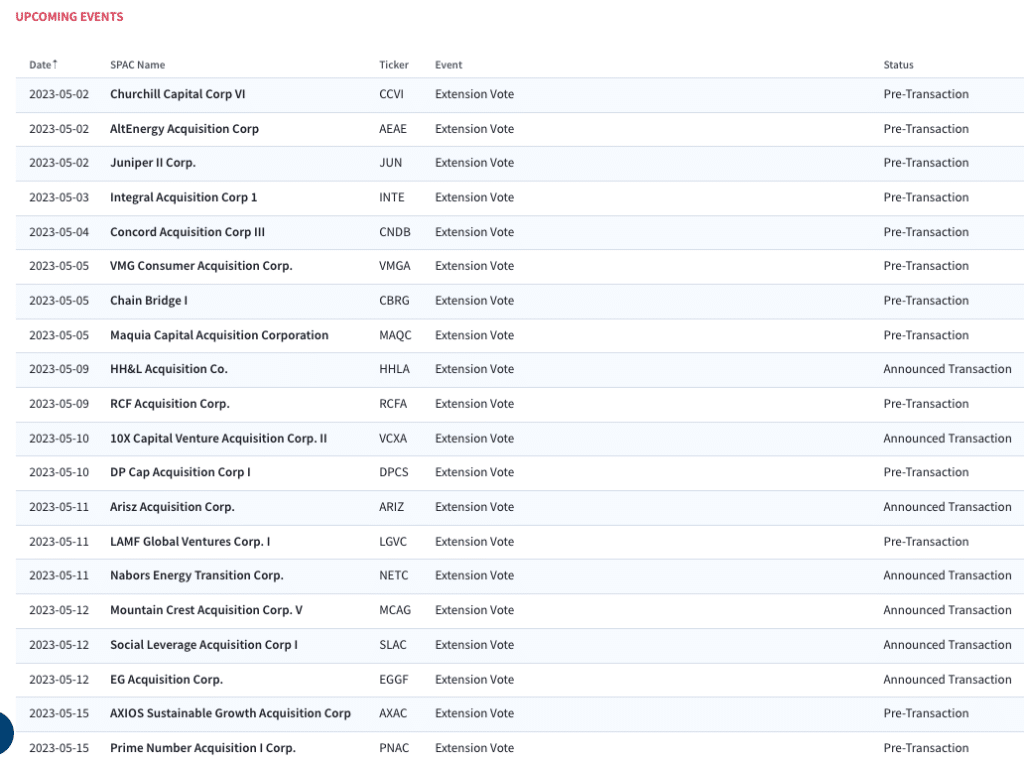Image resolution: width=1024 pixels, height=762 pixels.
Task: Click the PNAC ticker
Action: click(x=394, y=748)
